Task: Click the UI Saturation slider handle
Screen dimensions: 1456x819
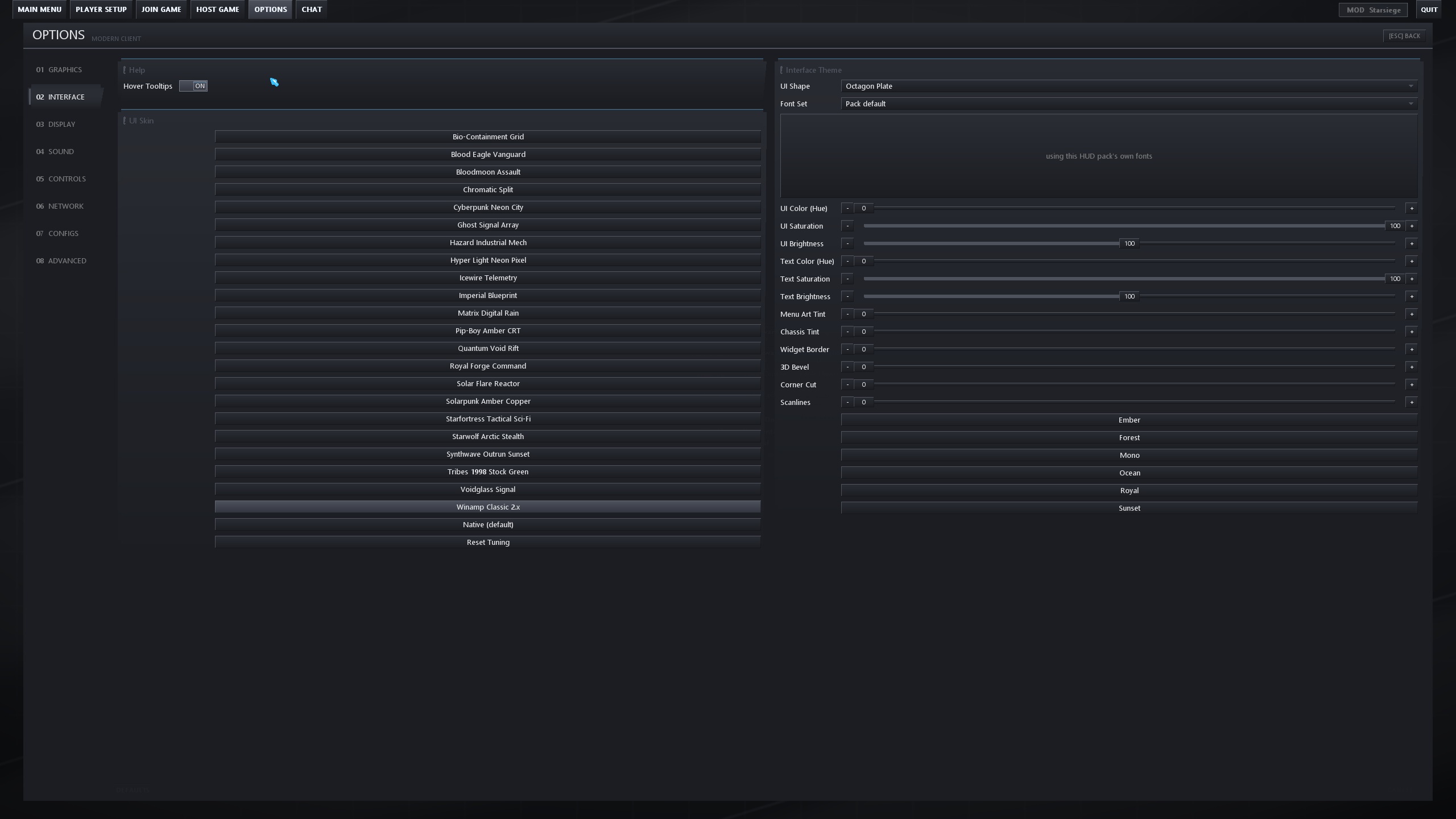Action: point(1395,226)
